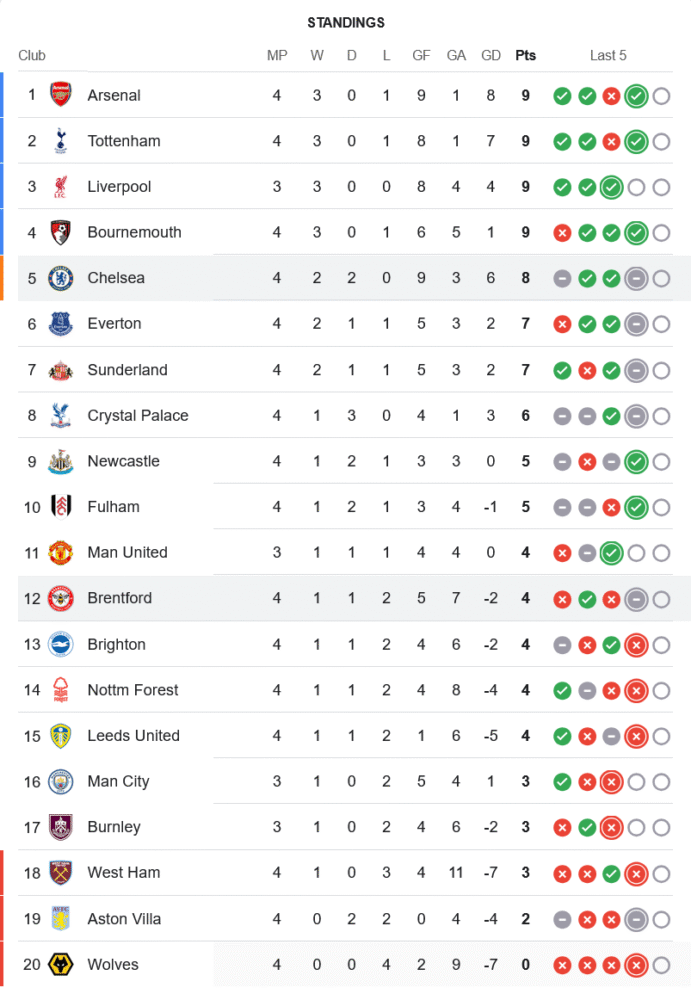Open the Crystal Palace team link
Image resolution: width=691 pixels, height=1000 pixels.
(x=137, y=415)
